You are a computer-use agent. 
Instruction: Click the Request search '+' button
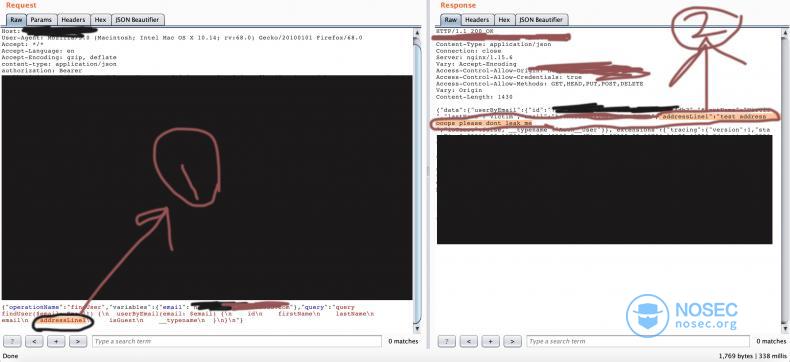56,341
